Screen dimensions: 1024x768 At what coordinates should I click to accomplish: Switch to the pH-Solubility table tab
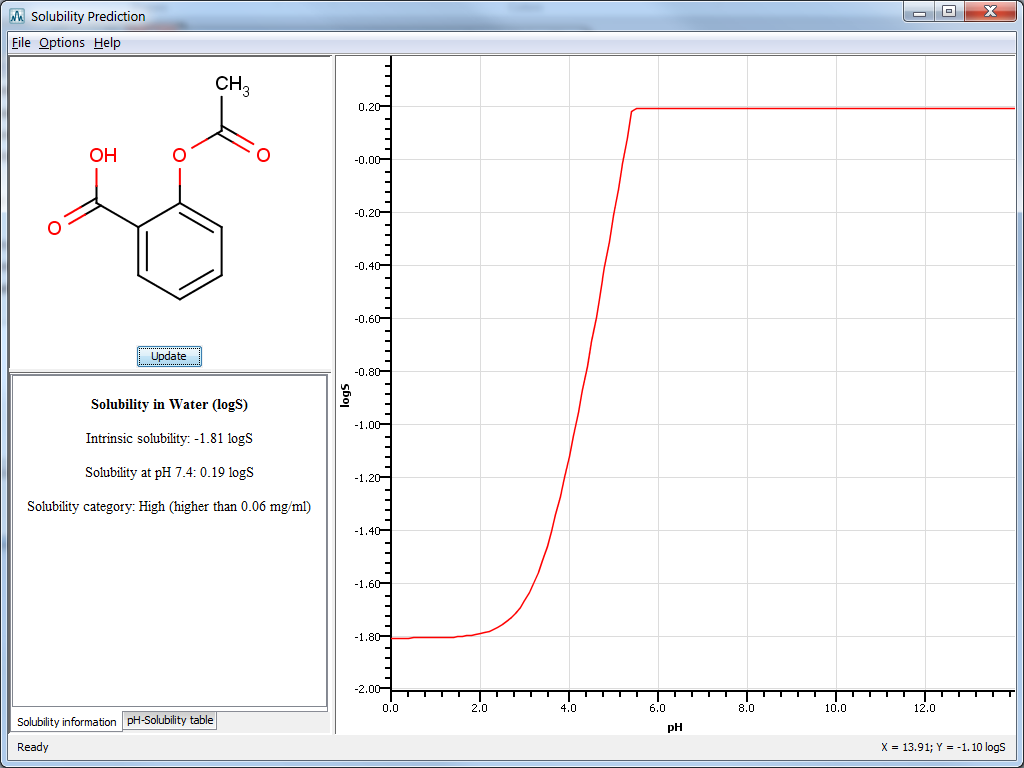pyautogui.click(x=170, y=720)
